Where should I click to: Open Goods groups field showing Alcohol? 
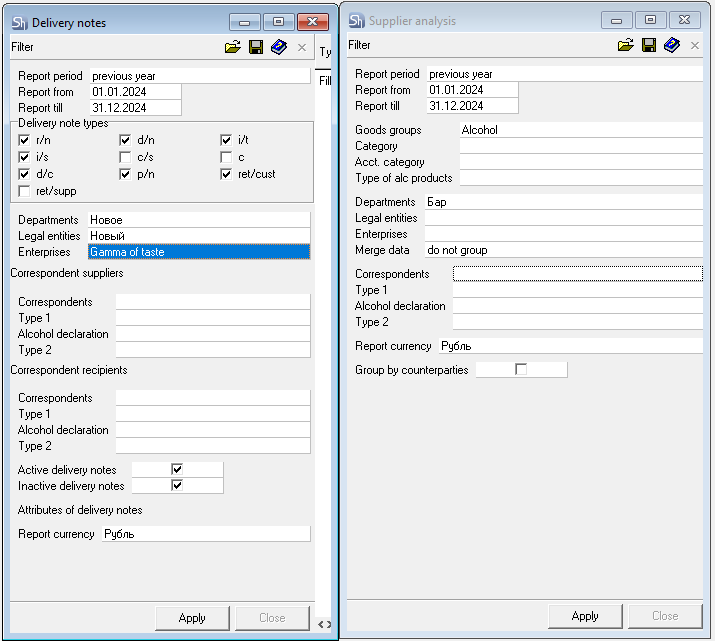(x=580, y=130)
